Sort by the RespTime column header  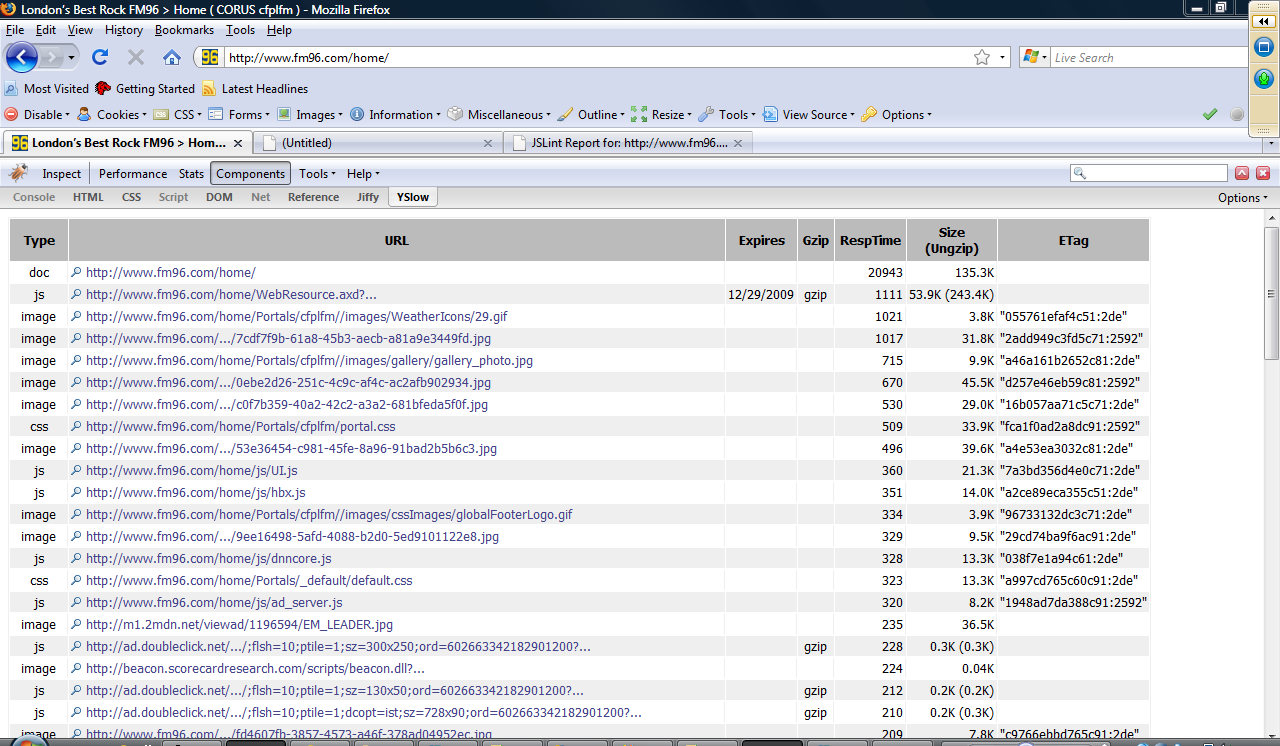coord(870,240)
